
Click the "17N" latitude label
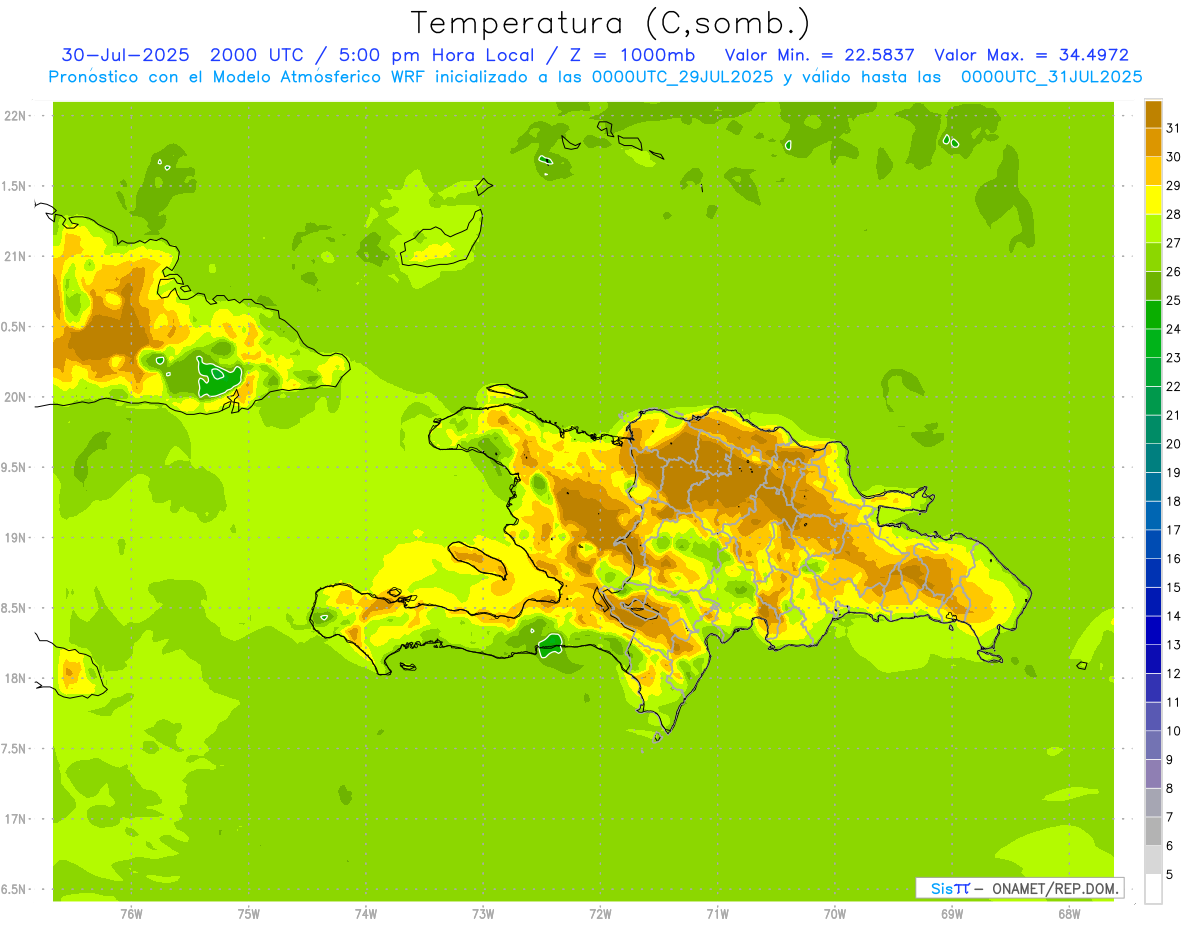16,819
